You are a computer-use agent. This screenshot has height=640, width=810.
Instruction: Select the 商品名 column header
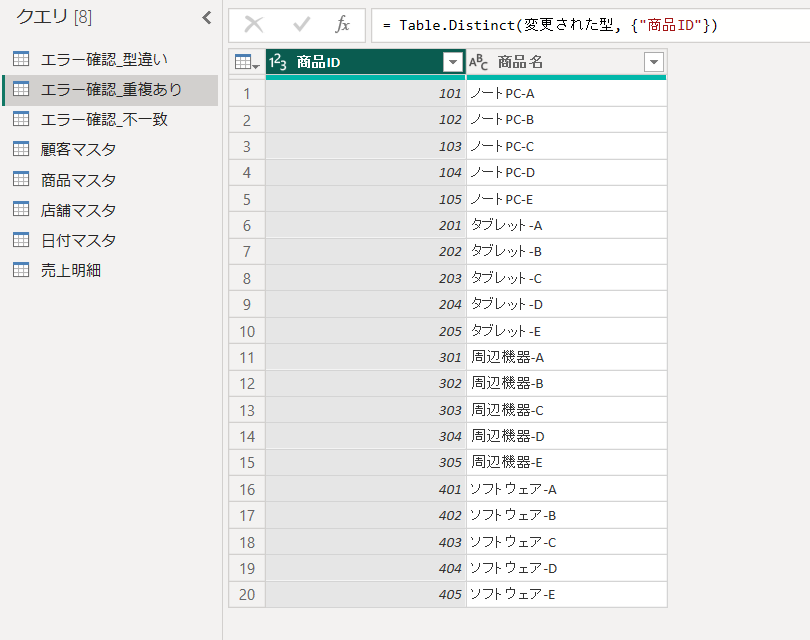(x=566, y=63)
